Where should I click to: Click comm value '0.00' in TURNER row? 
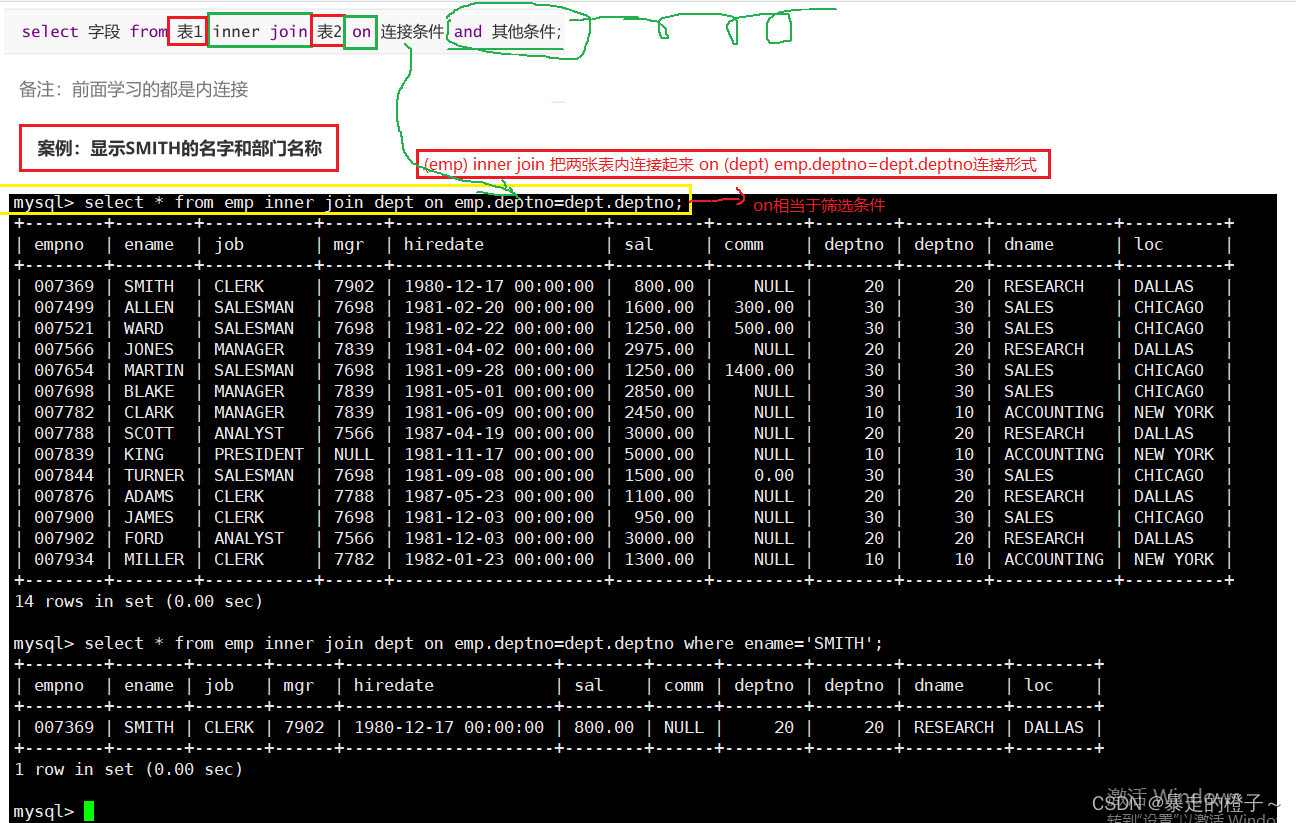pos(774,475)
